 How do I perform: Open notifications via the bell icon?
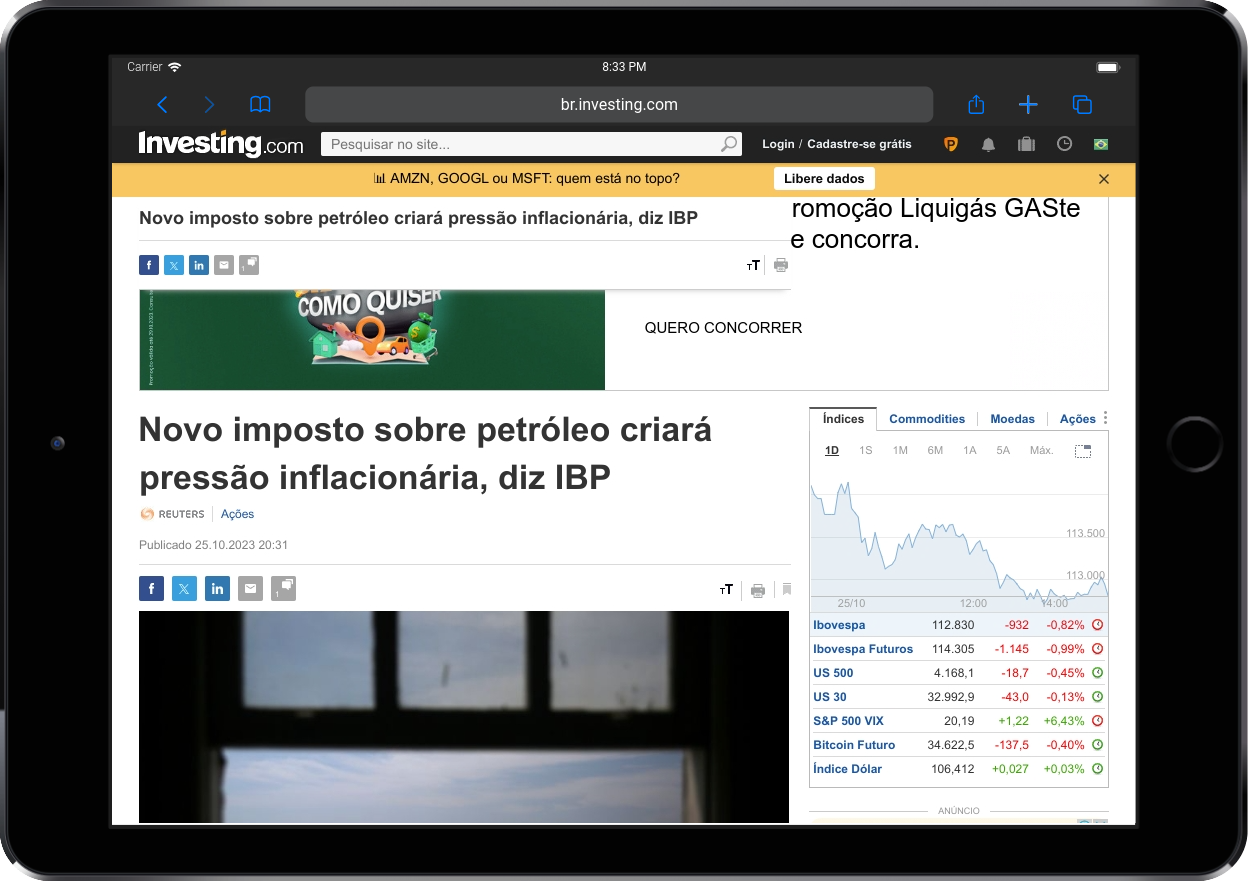click(988, 144)
